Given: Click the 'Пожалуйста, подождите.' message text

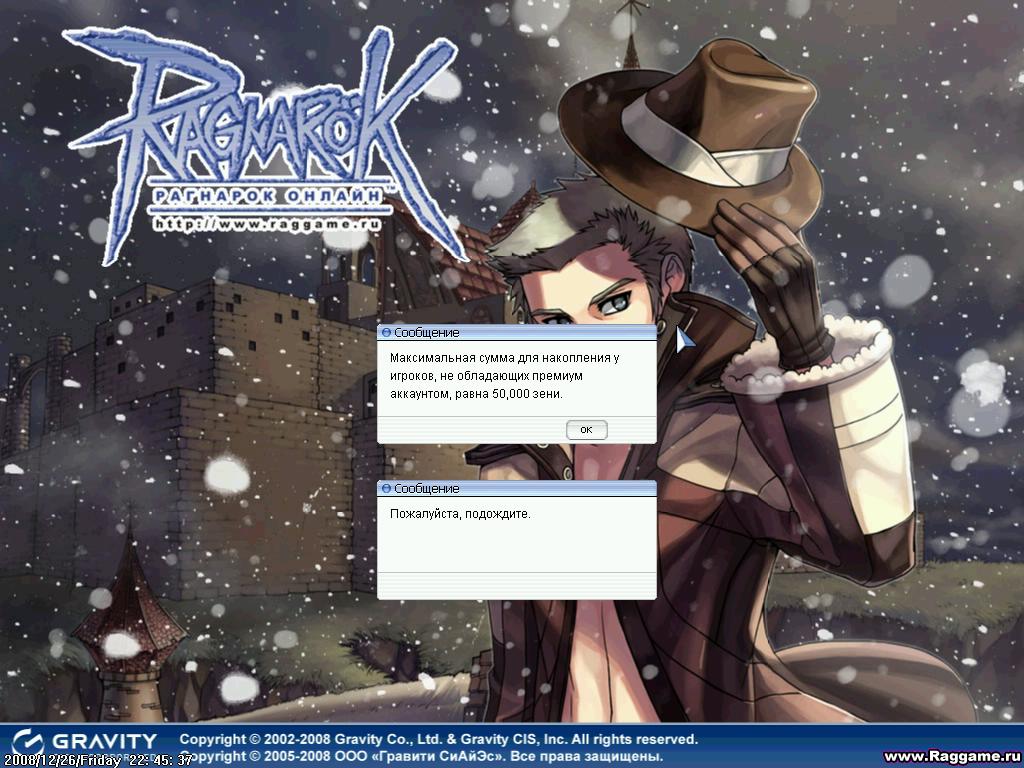Looking at the screenshot, I should tap(460, 514).
